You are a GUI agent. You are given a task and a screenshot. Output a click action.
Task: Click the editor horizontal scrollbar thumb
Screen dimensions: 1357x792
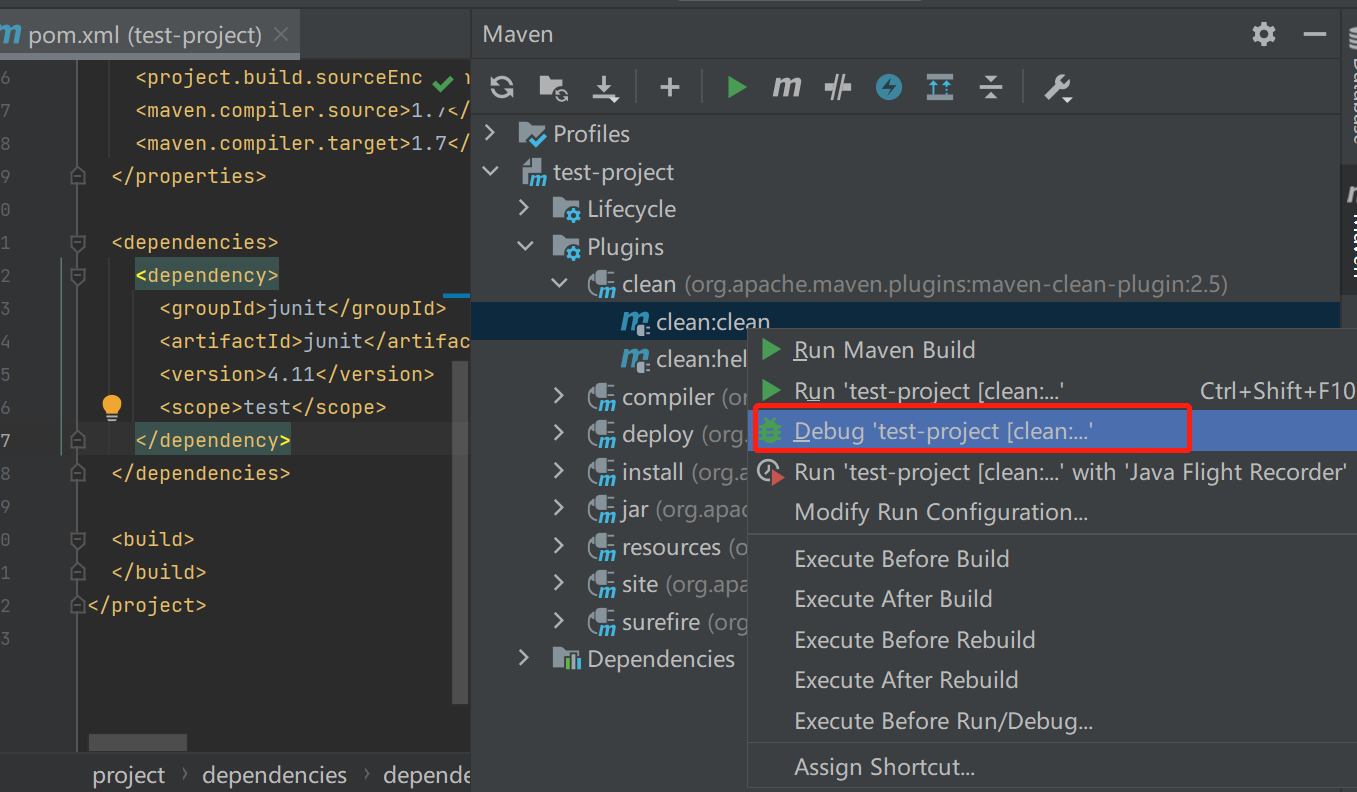138,743
